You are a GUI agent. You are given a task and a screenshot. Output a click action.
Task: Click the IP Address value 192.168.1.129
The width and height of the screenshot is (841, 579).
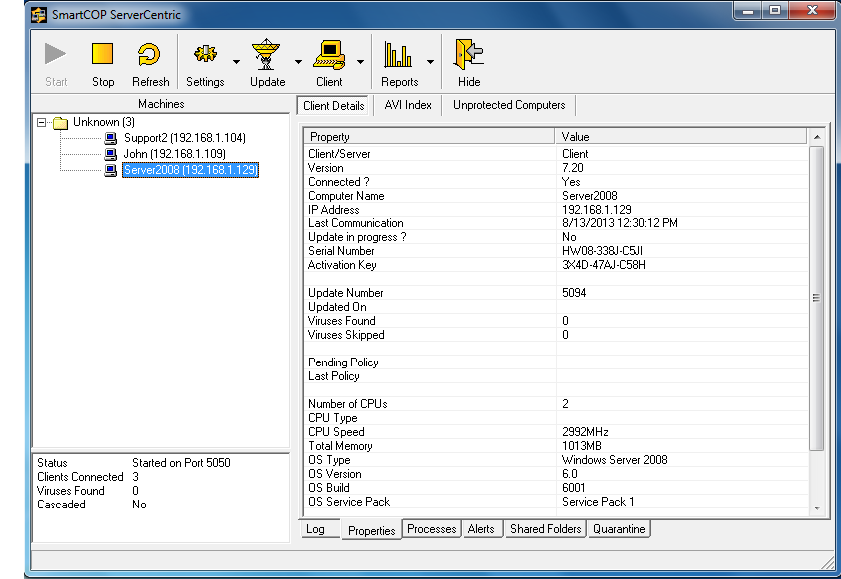(596, 210)
